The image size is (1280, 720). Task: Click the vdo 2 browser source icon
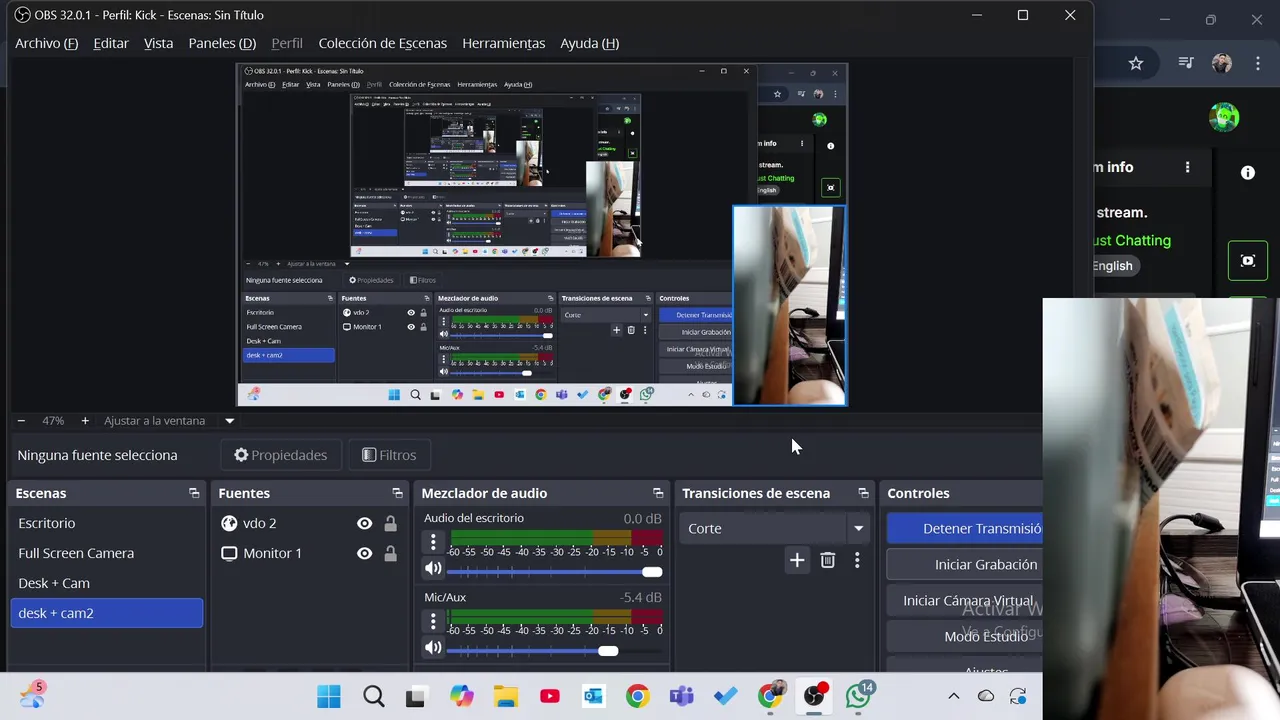(x=229, y=523)
